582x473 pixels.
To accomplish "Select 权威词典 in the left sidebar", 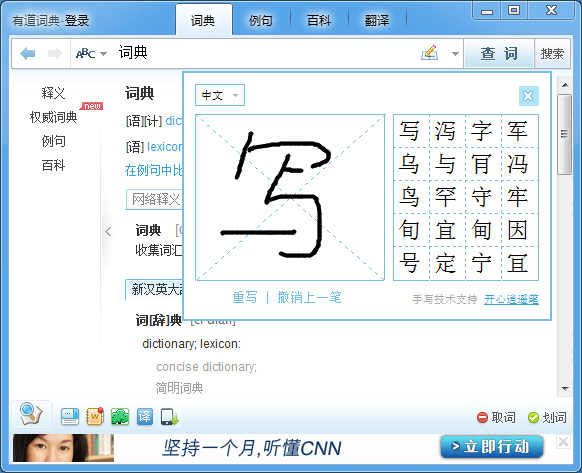I will pyautogui.click(x=53, y=117).
